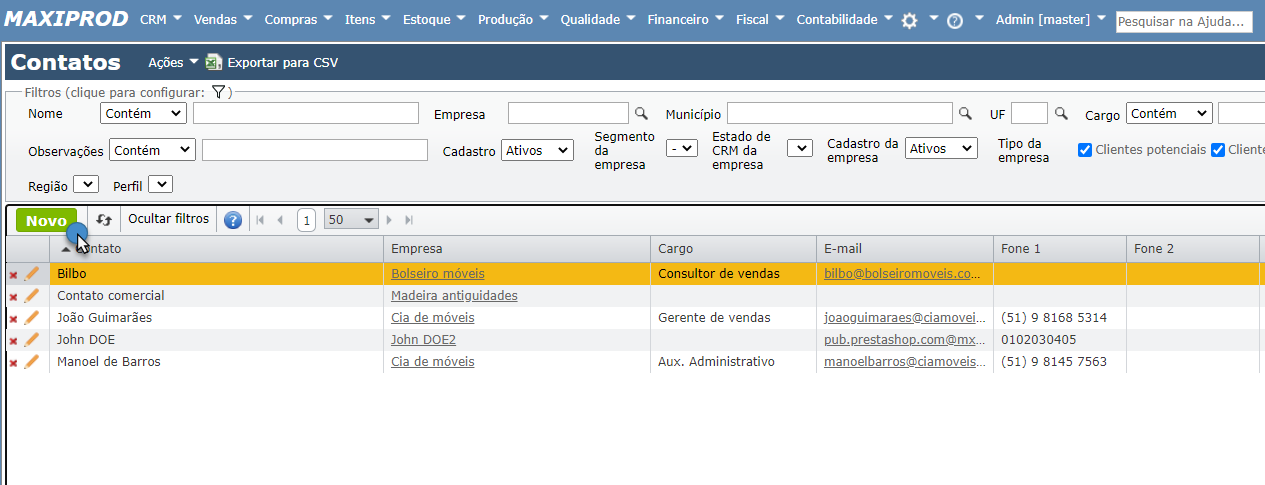Delete the Manoel de Barros row
The width and height of the screenshot is (1265, 485).
13,363
